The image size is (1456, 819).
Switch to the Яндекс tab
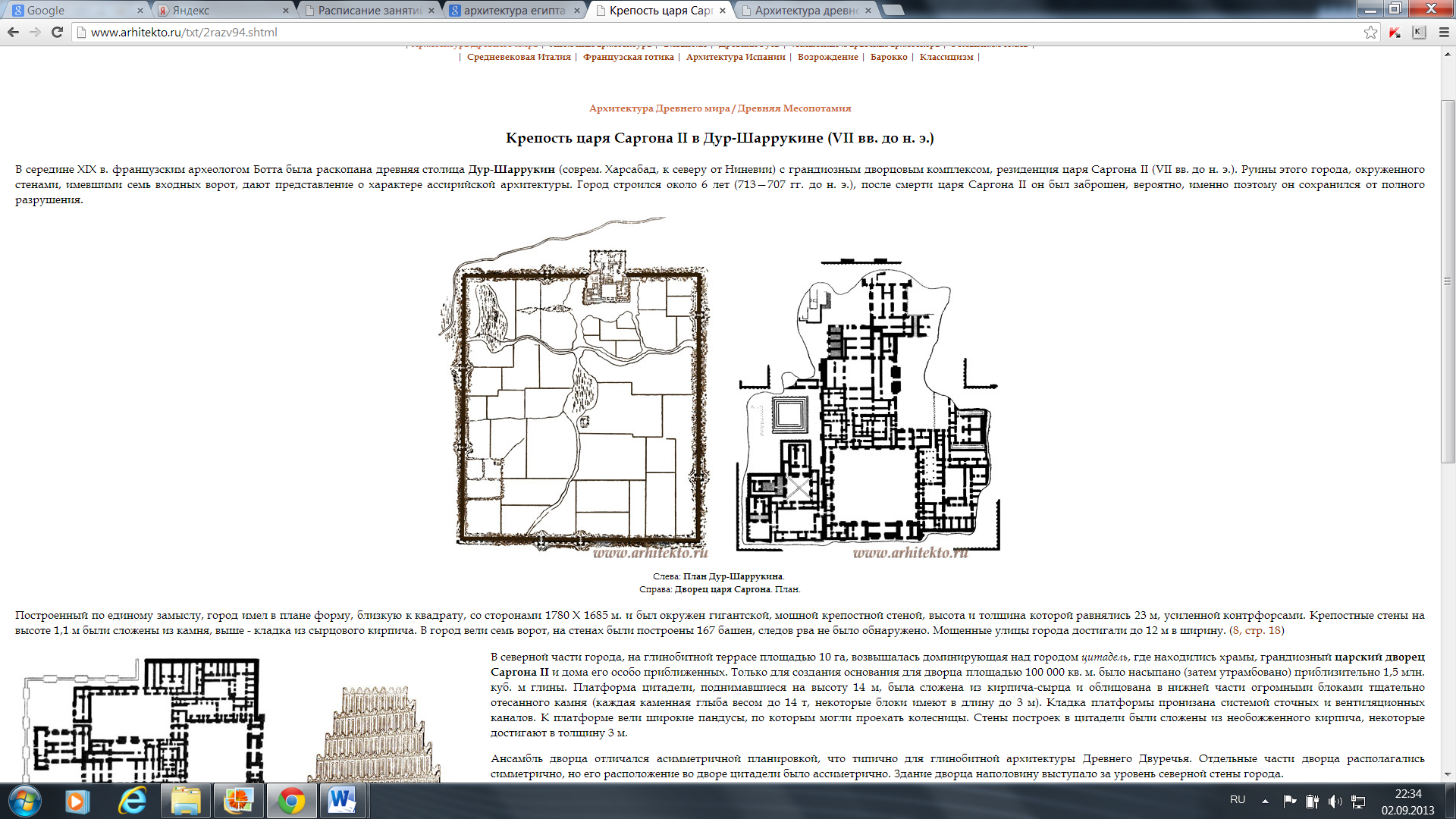[x=220, y=10]
